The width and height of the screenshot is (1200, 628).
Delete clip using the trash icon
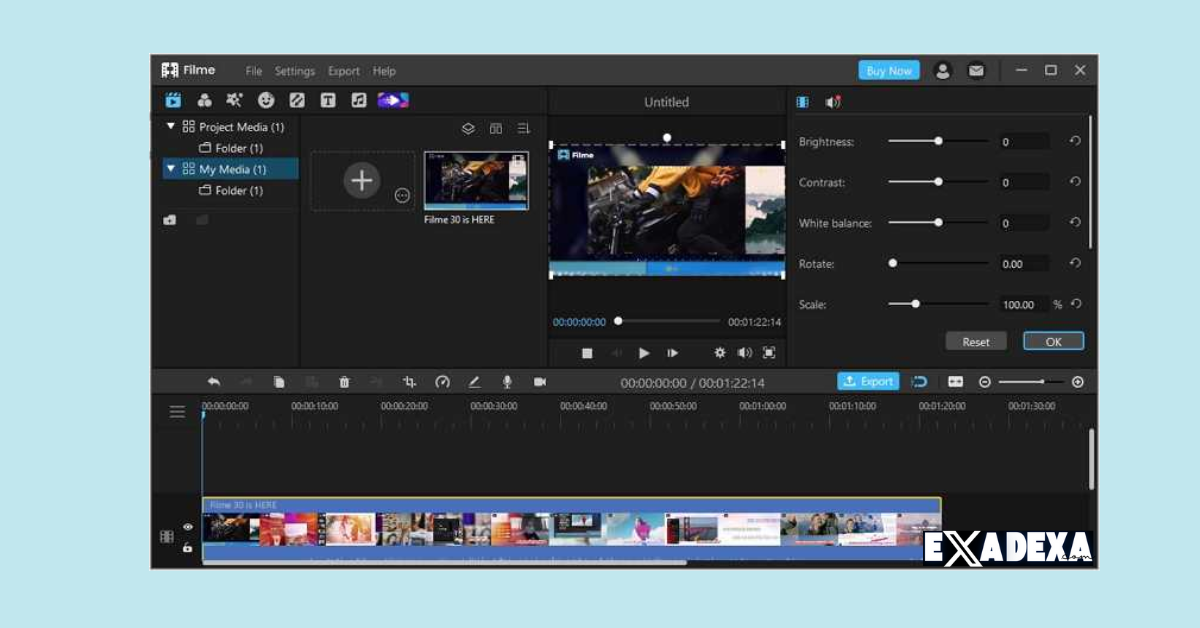tap(344, 381)
